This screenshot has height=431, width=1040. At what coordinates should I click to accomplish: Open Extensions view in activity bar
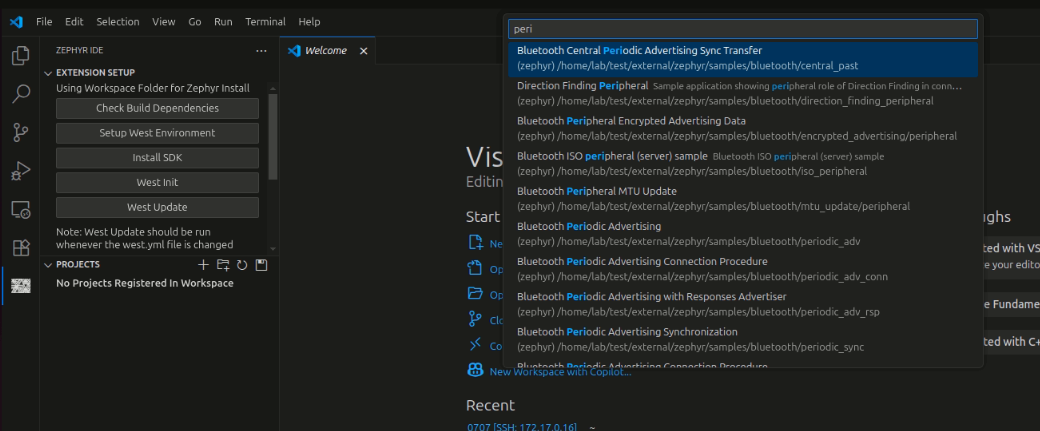(x=21, y=247)
